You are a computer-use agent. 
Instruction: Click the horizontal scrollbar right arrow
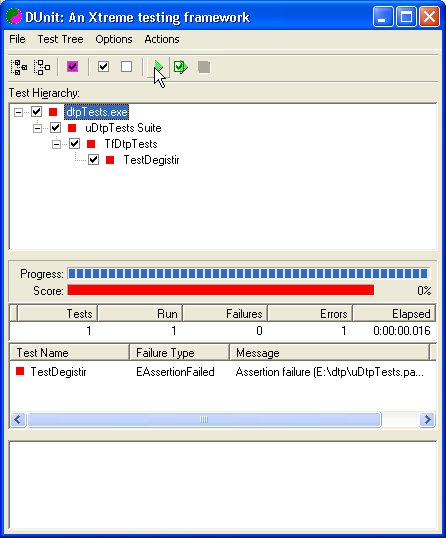427,419
